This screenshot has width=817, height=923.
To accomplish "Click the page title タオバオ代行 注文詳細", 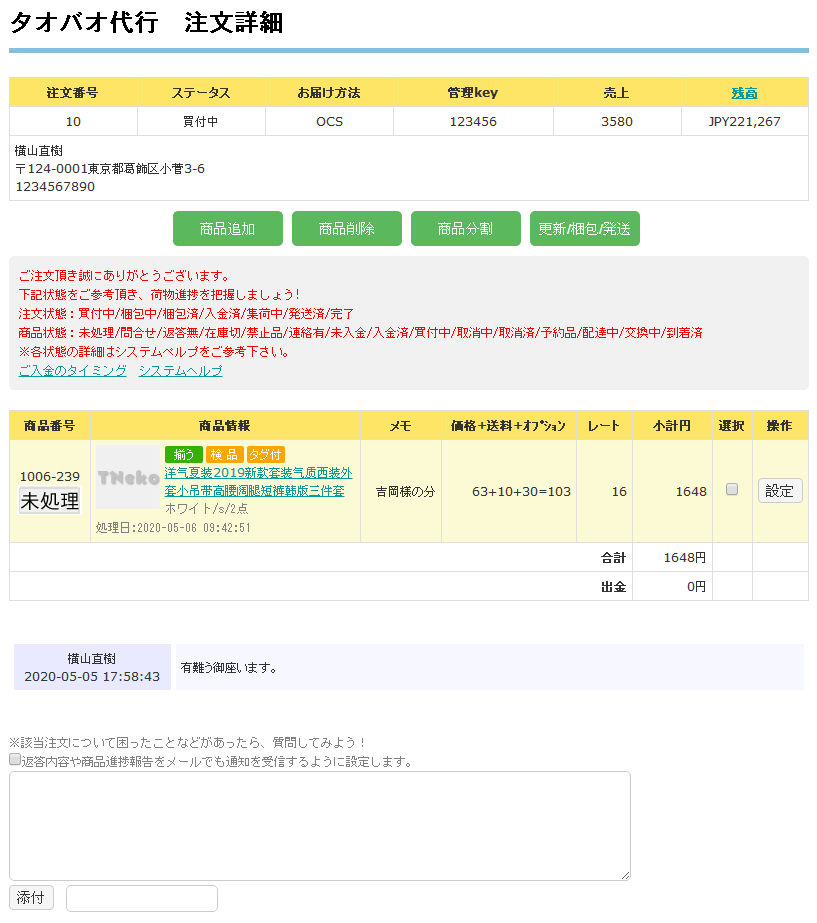I will click(147, 23).
